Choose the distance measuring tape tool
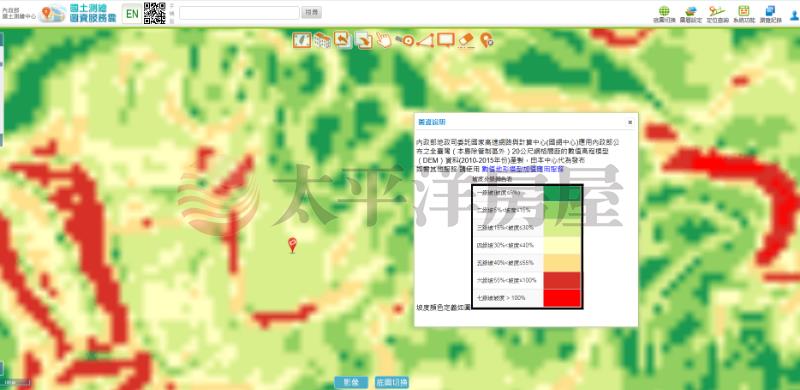Image resolution: width=800 pixels, height=390 pixels. 405,40
